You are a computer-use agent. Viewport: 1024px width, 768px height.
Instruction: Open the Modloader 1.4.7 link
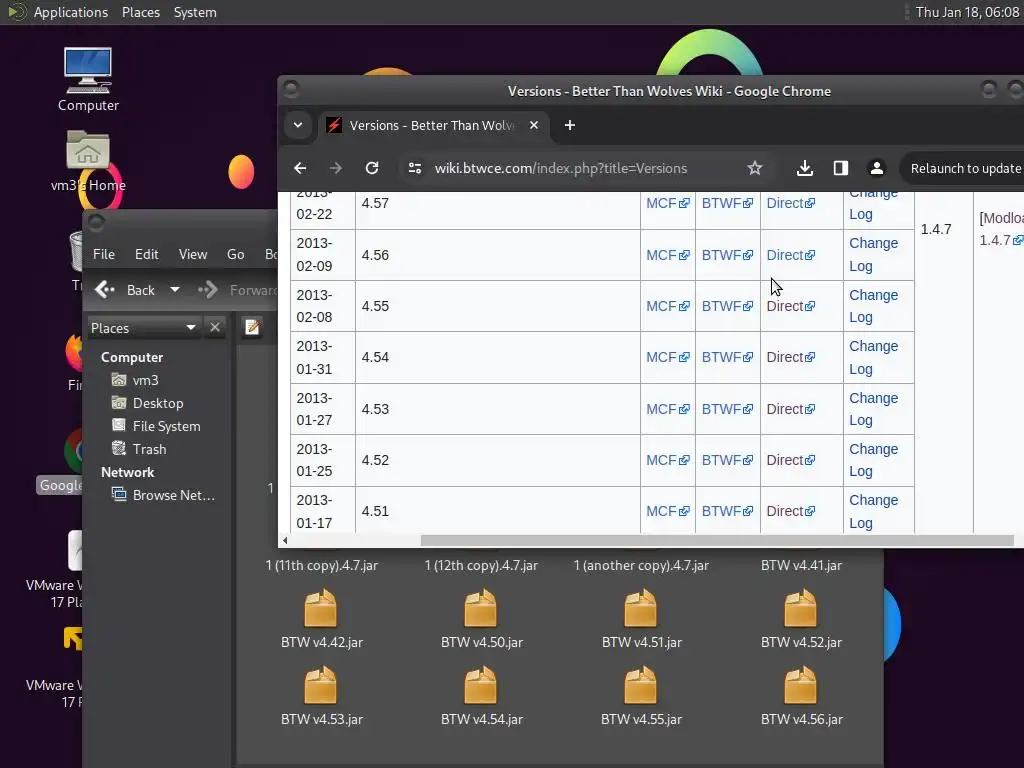tap(1000, 229)
